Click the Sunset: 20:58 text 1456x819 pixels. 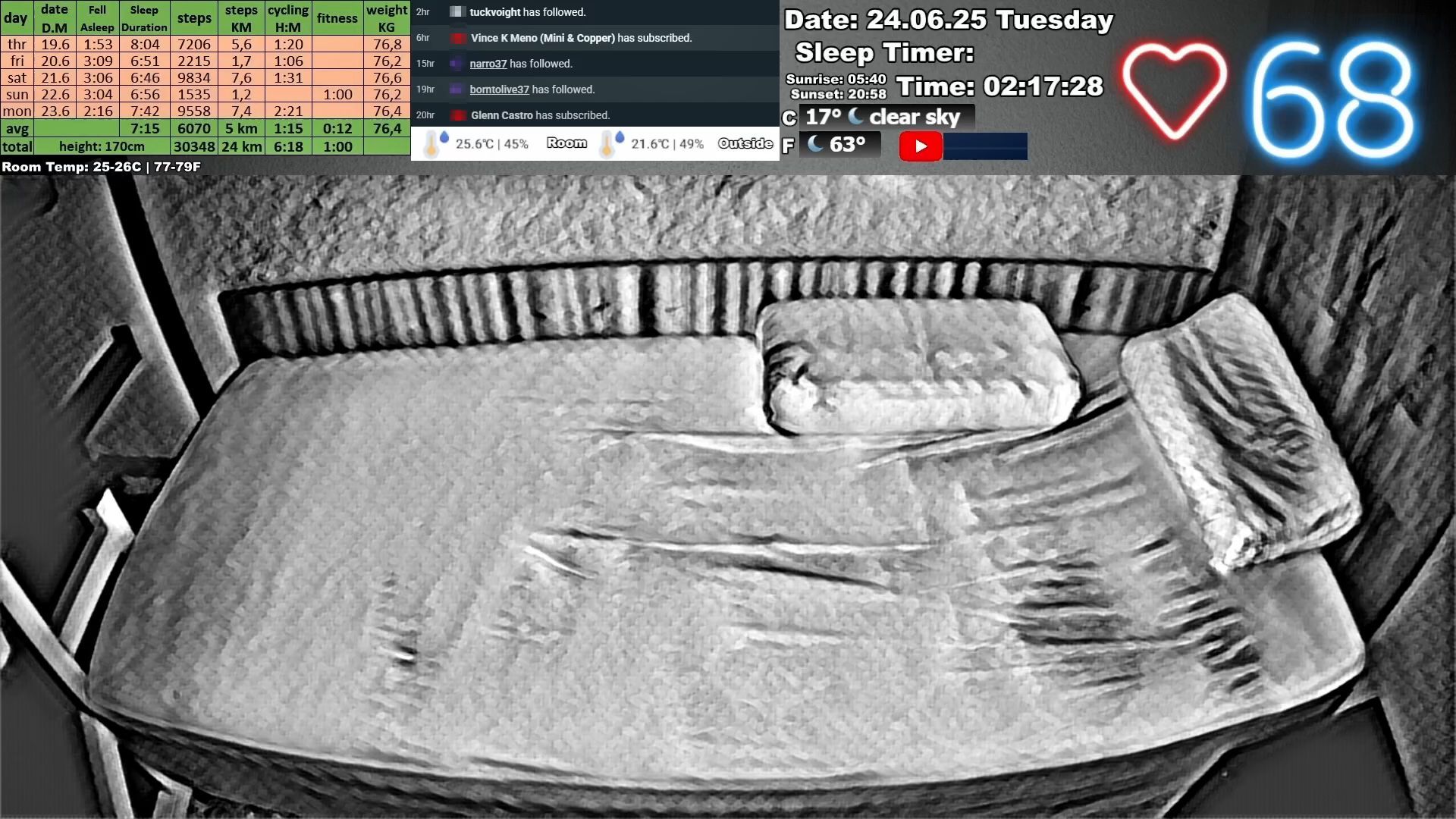(838, 94)
